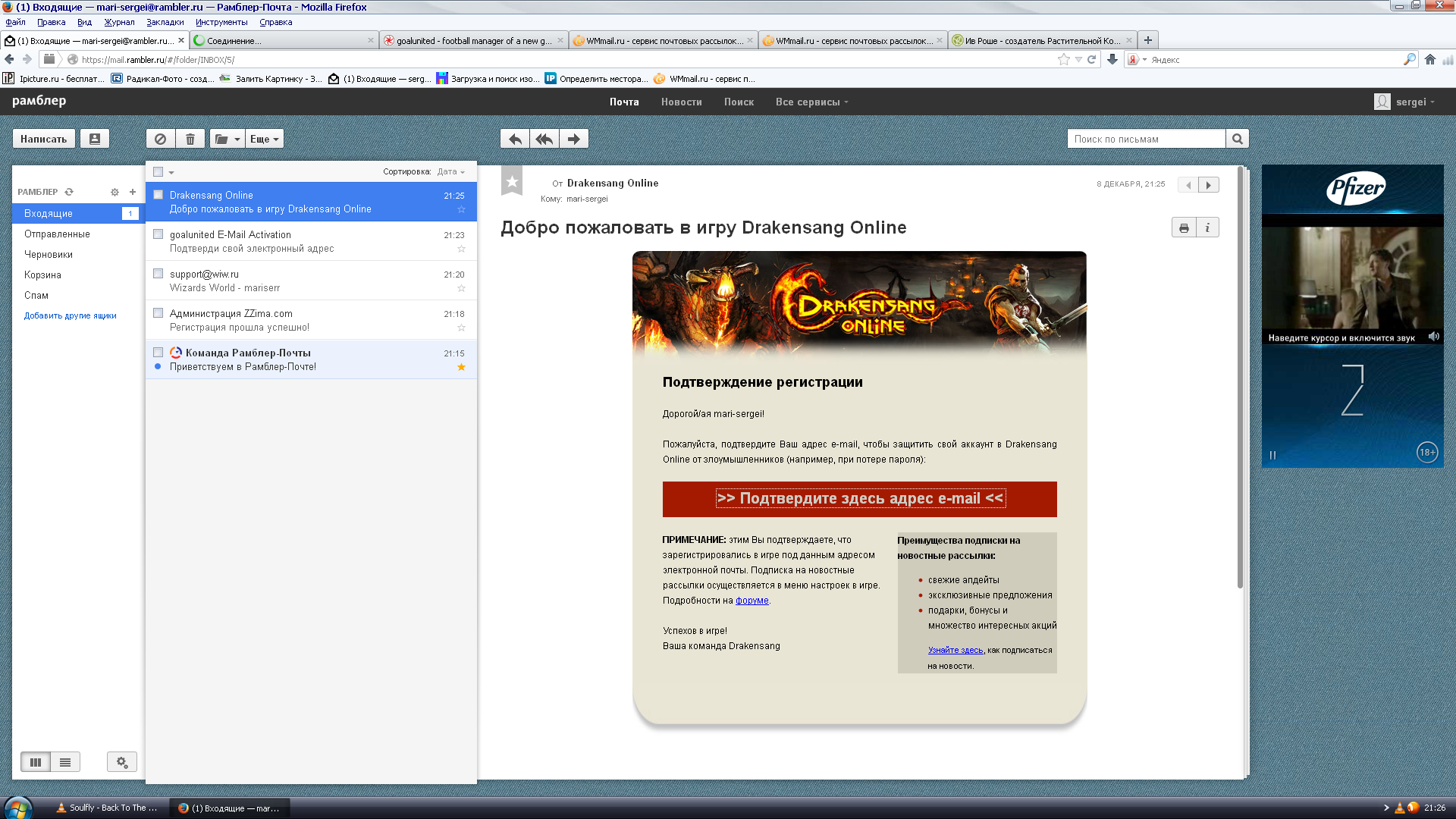Reply to the message arrow
Screen dimensions: 1456x819
tap(515, 139)
